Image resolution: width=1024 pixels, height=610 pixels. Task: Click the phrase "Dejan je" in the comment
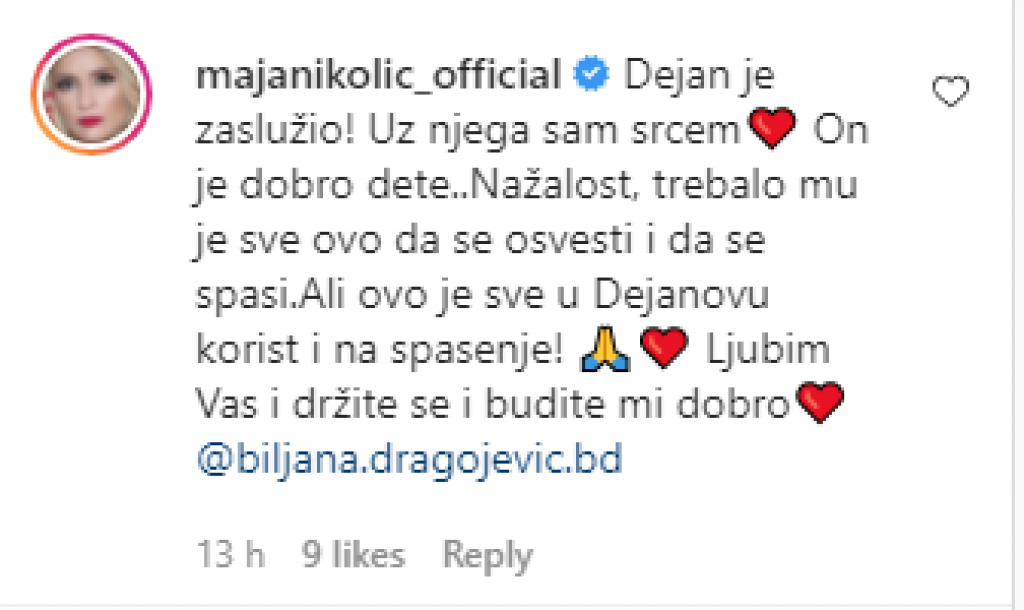[x=699, y=76]
